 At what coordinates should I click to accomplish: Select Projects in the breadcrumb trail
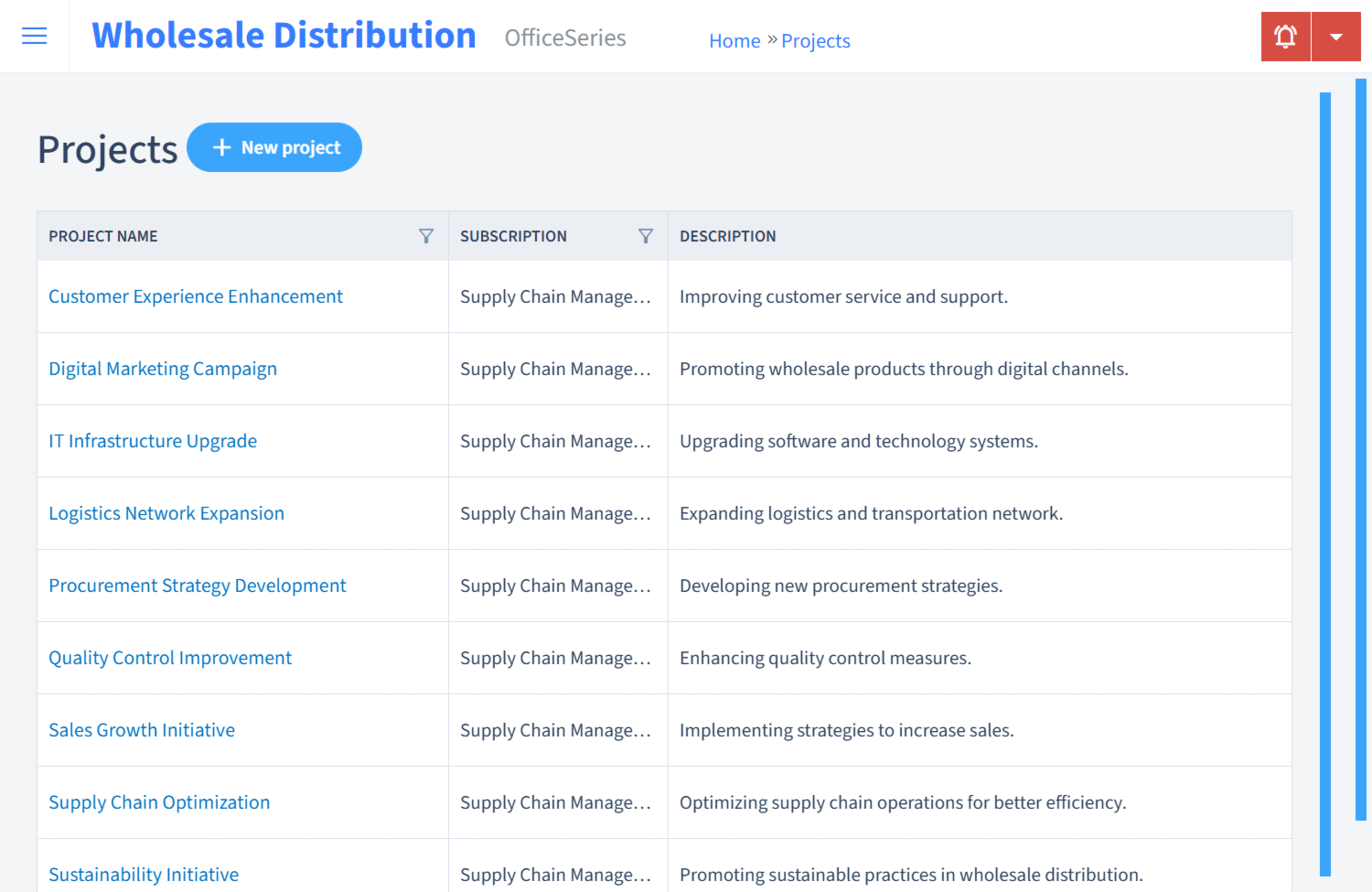pyautogui.click(x=815, y=40)
